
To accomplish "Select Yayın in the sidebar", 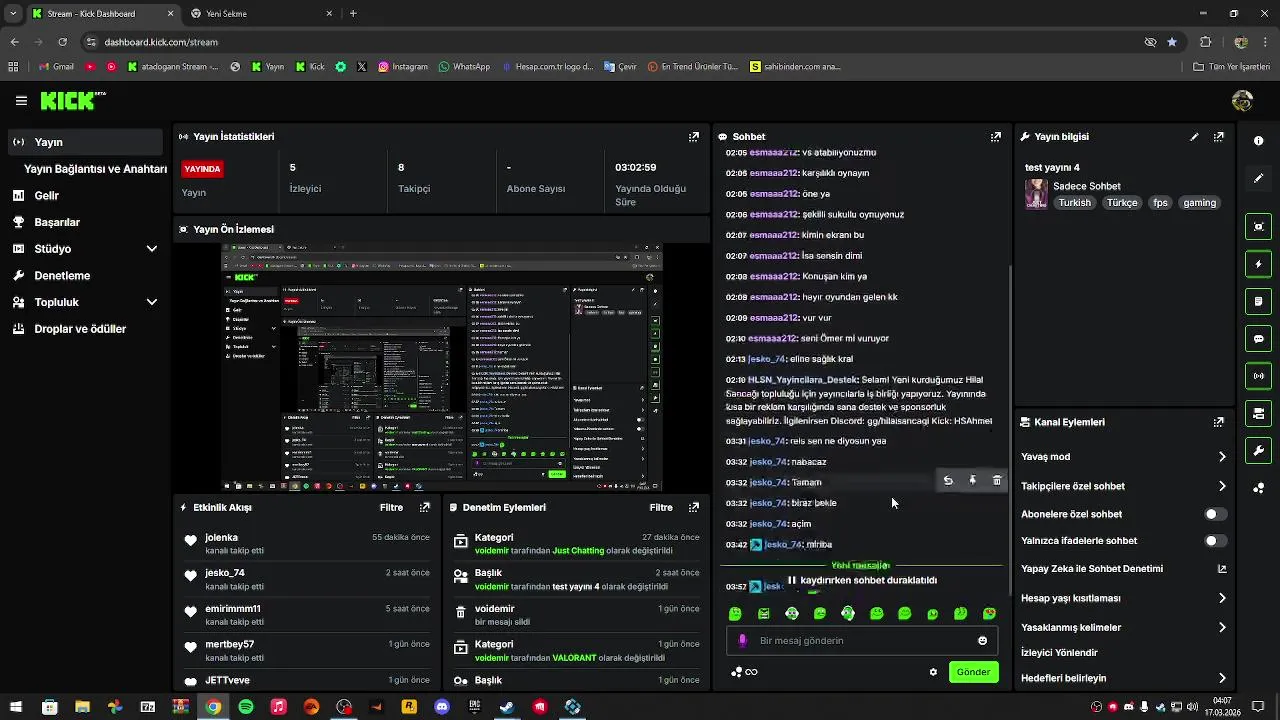I will point(87,142).
